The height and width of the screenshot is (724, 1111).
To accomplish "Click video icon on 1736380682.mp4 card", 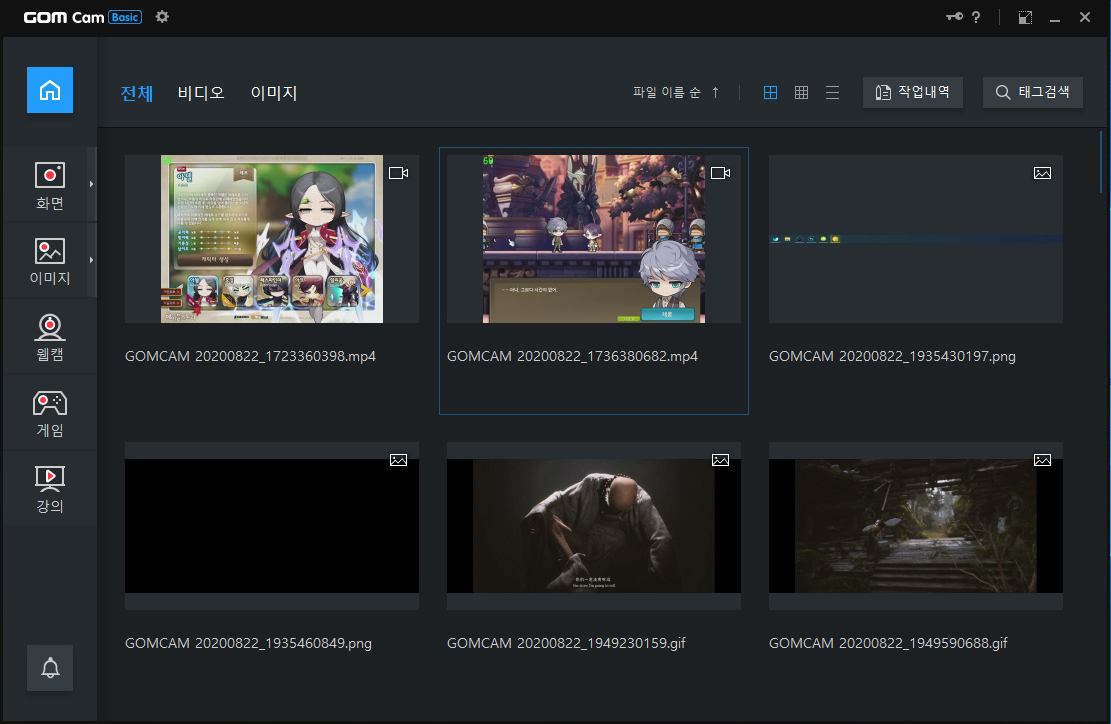I will tap(721, 173).
